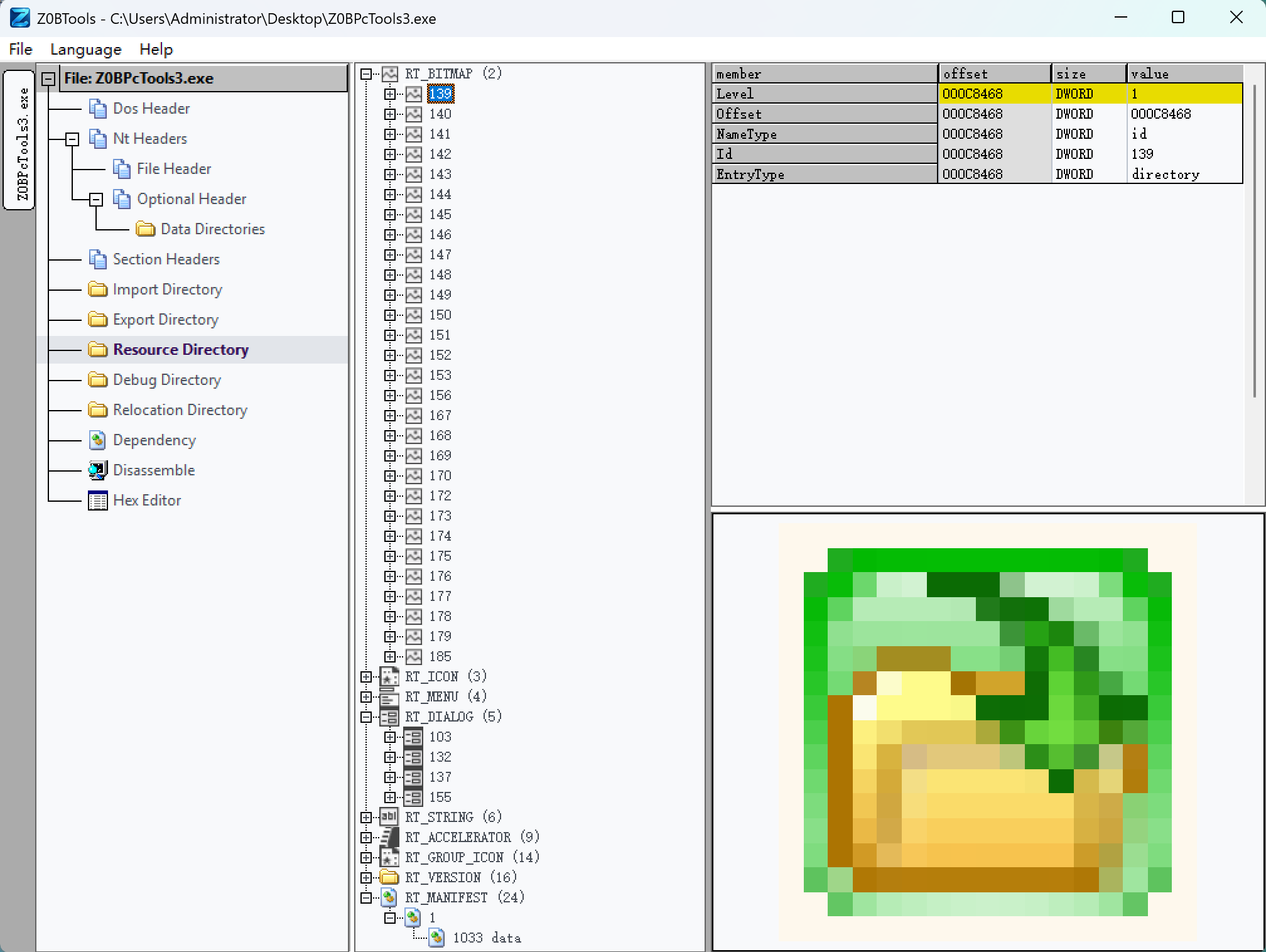This screenshot has height=952, width=1266.
Task: Select Hex Editor in the tree
Action: 147,500
